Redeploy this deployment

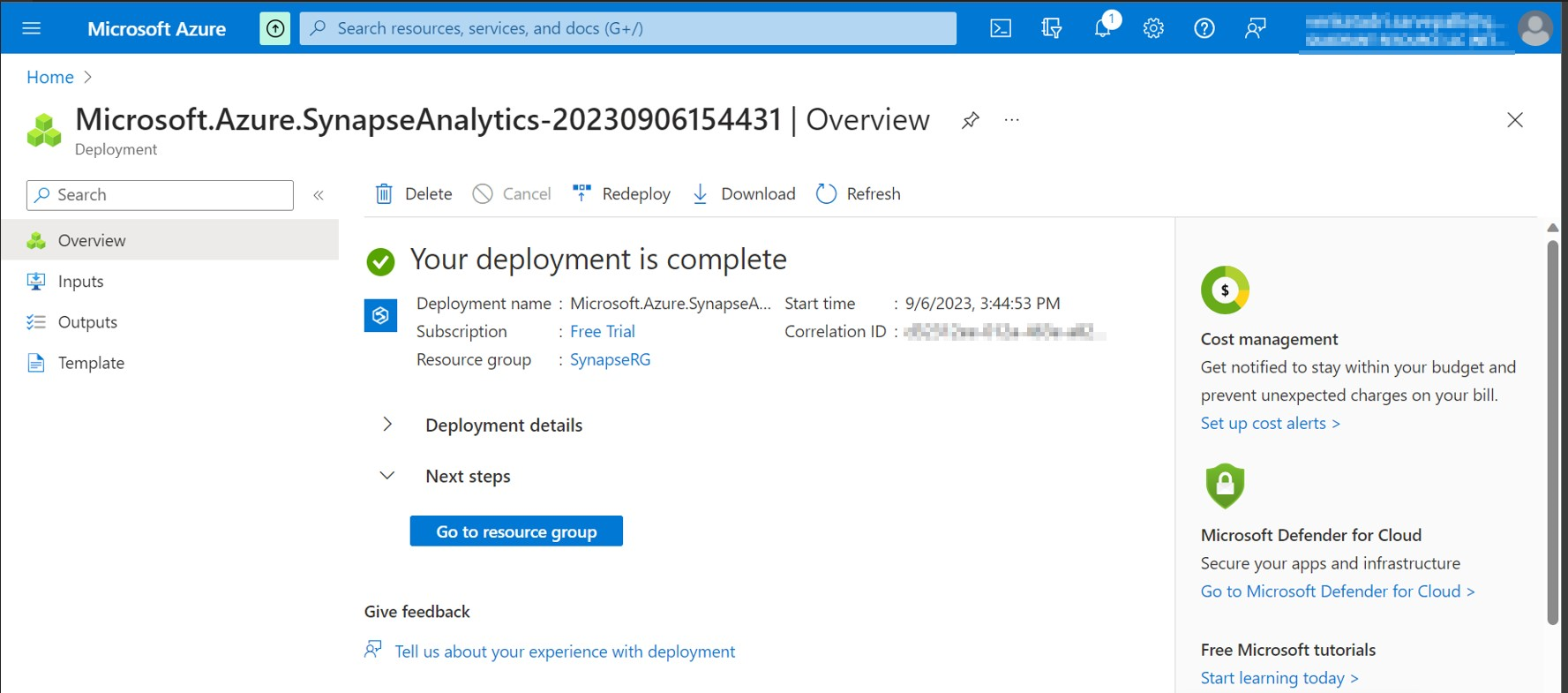coord(621,193)
